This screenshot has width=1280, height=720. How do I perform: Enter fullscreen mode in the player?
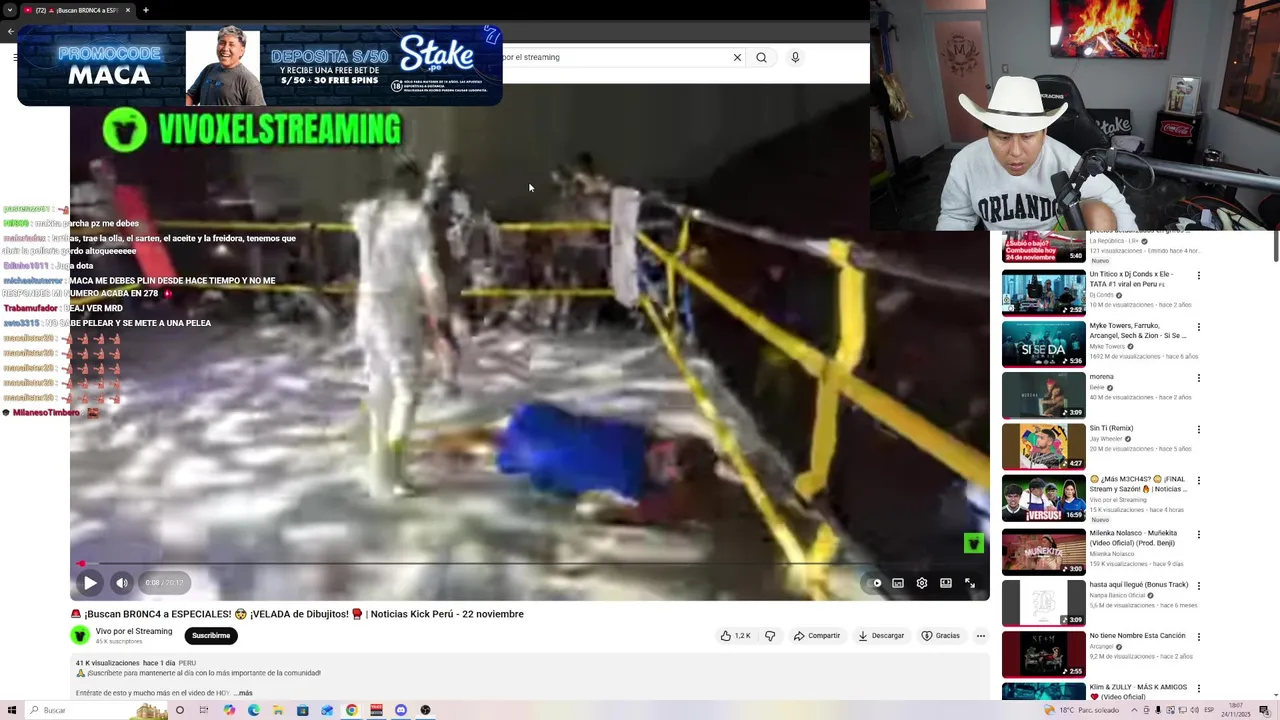[970, 583]
